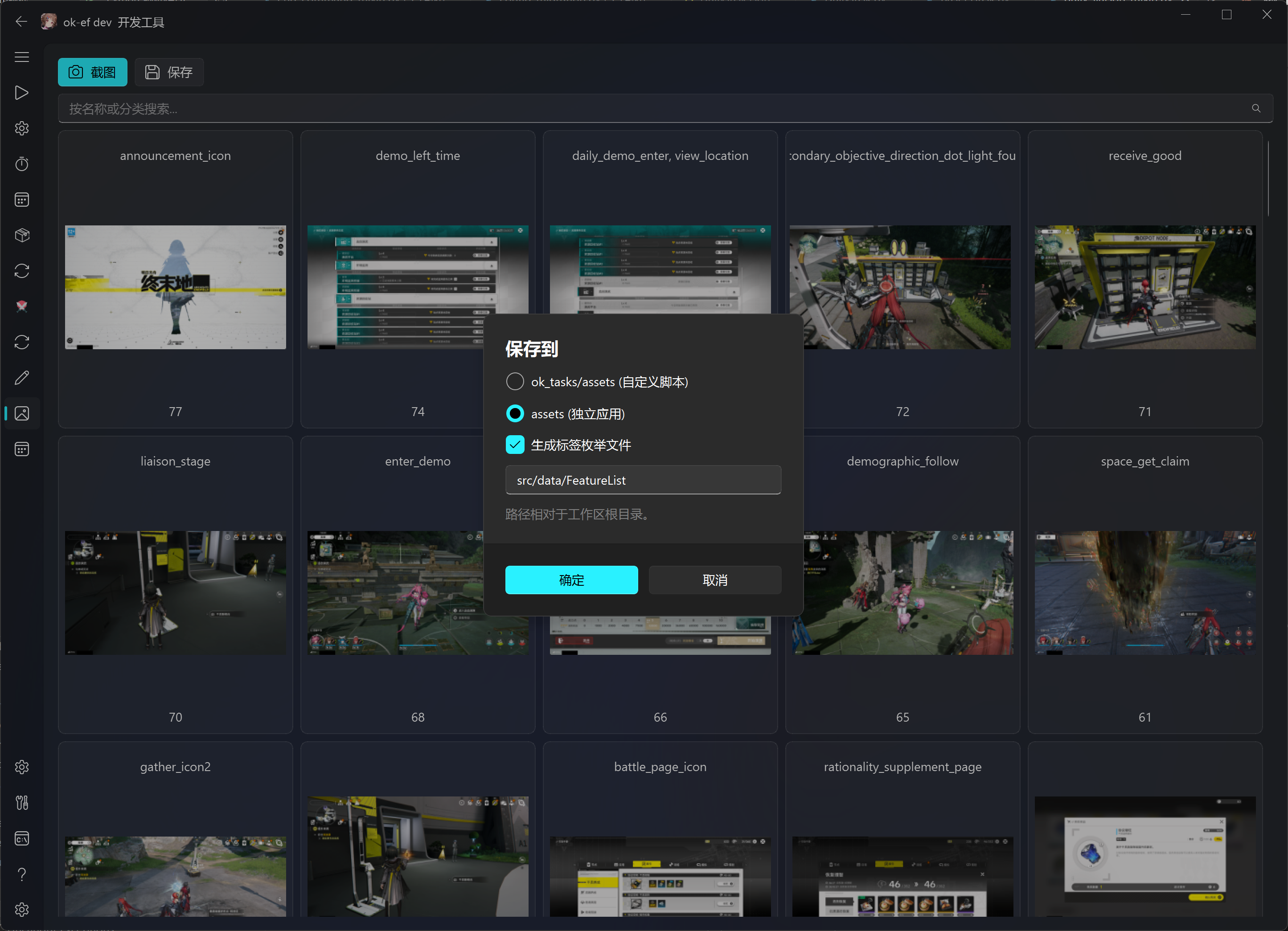Click the src/data/FeatureList path field

643,480
